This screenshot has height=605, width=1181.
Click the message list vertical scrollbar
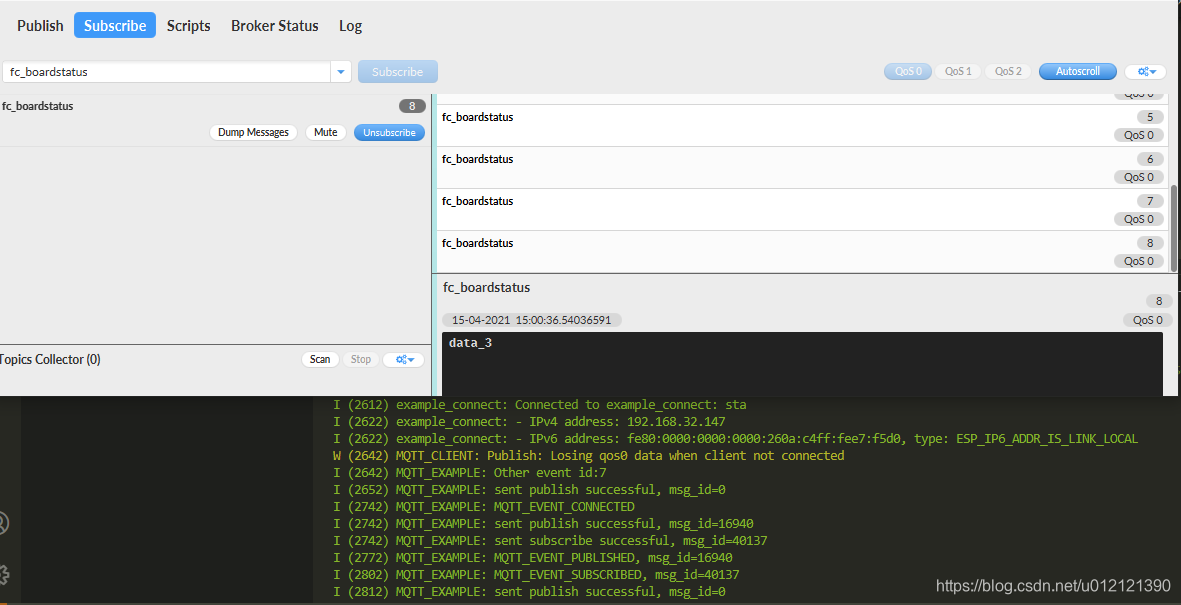click(x=1173, y=226)
